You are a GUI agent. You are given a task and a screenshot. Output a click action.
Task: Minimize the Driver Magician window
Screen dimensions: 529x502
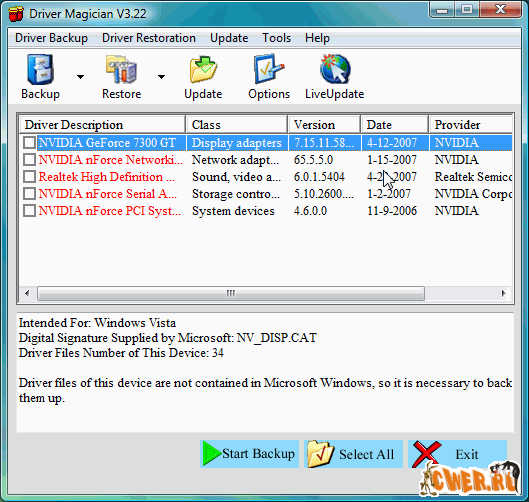point(442,10)
